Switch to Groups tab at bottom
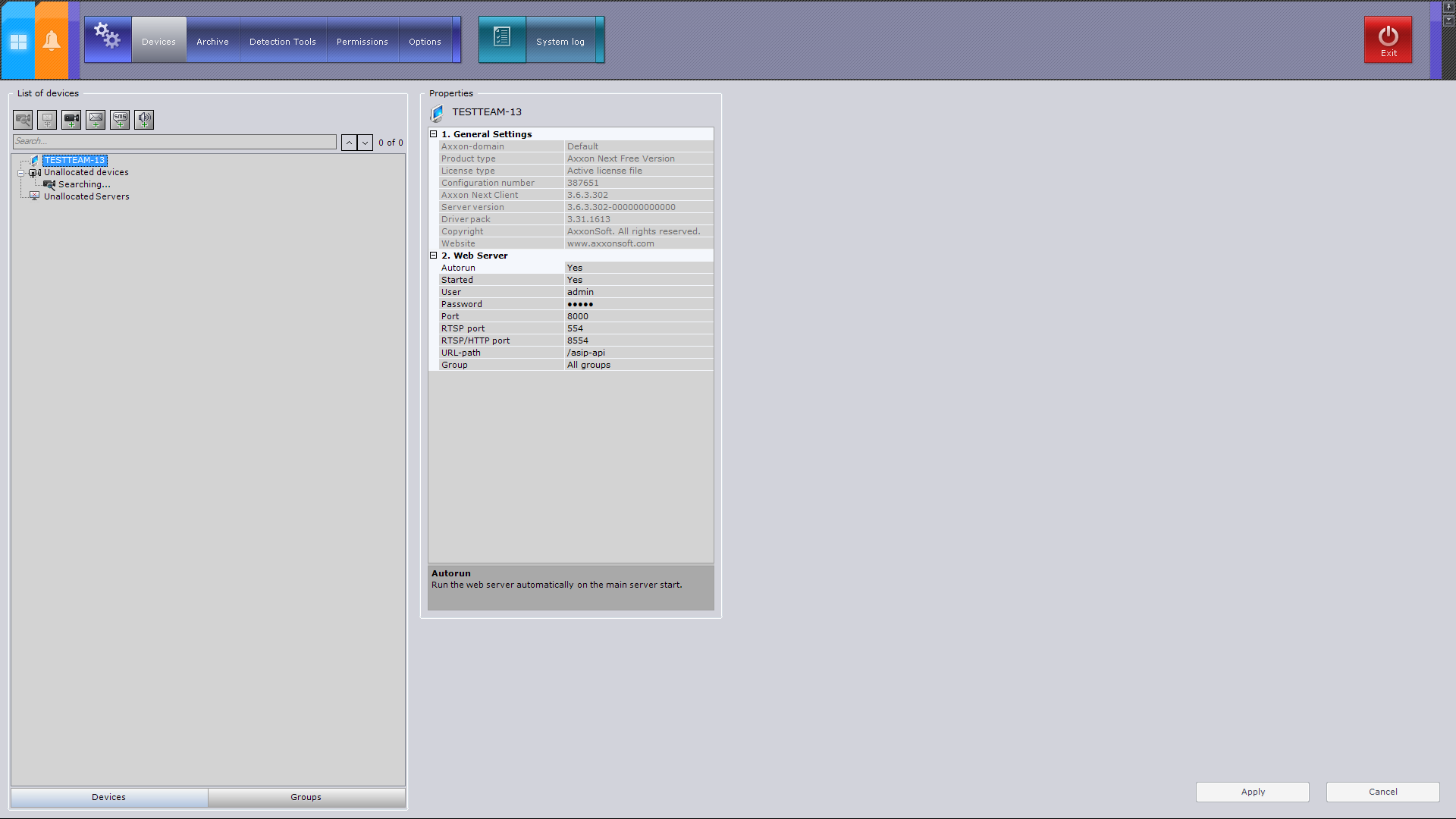 pyautogui.click(x=306, y=797)
